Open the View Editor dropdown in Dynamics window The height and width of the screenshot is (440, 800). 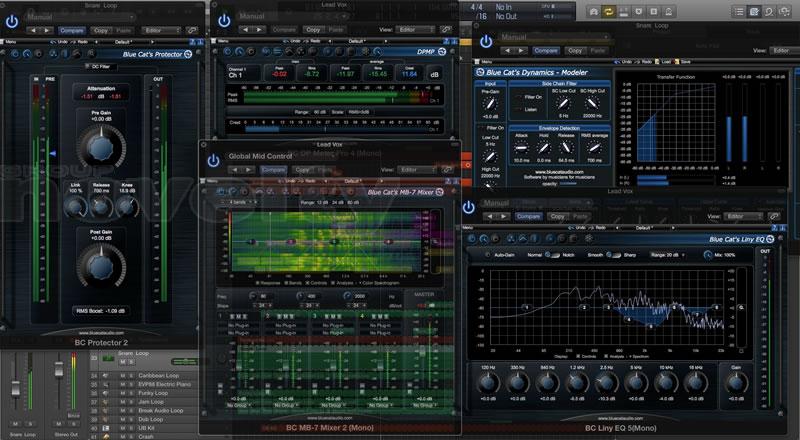point(783,49)
